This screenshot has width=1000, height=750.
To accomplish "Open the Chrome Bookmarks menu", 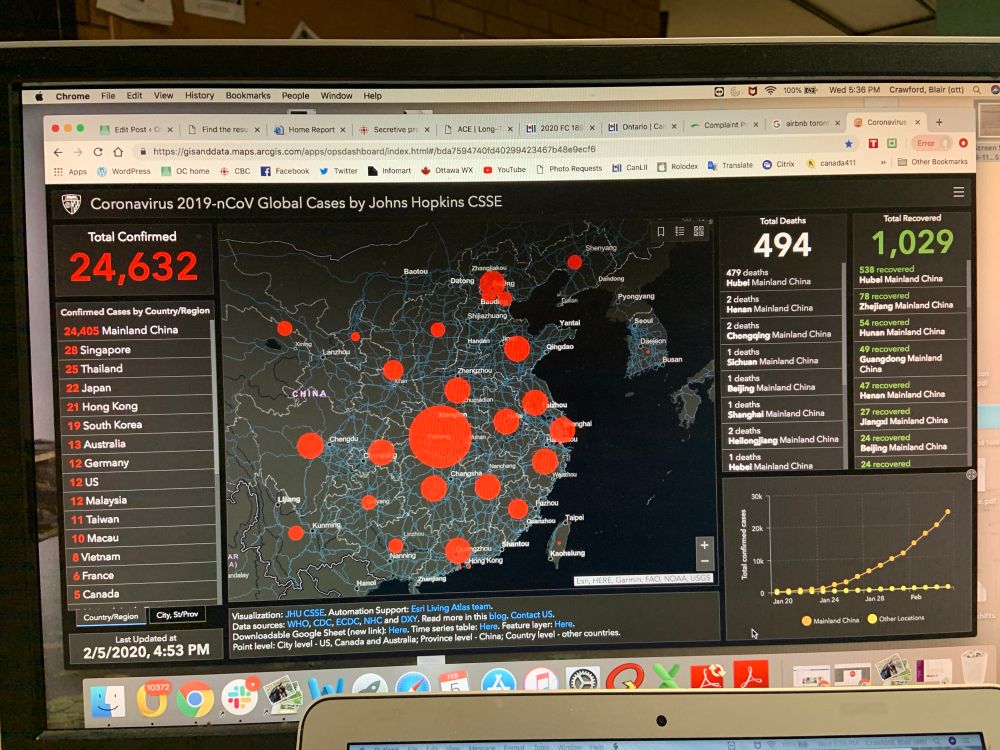I will [247, 96].
